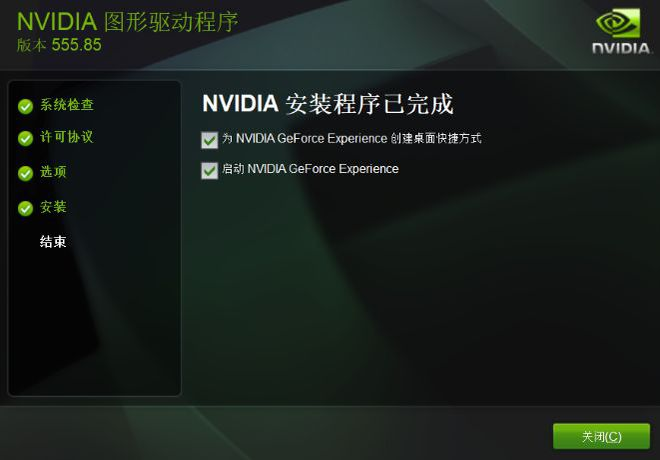Click the 启动 NVIDIA GeForce Experience label text
This screenshot has height=460, width=660.
[310, 169]
